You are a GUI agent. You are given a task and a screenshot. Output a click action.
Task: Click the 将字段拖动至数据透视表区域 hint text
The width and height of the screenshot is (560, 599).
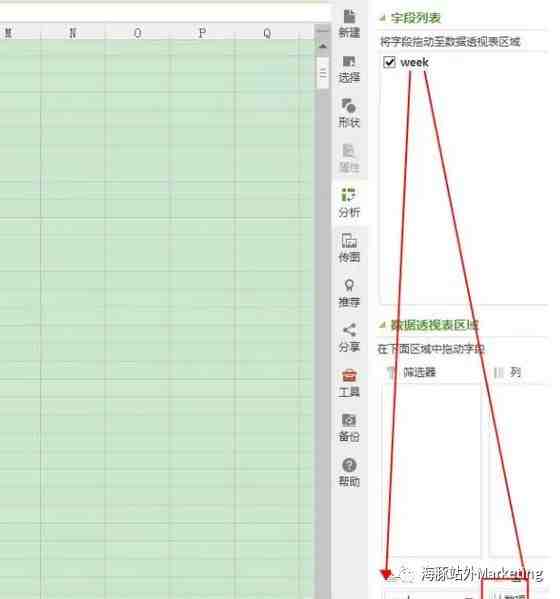(450, 42)
